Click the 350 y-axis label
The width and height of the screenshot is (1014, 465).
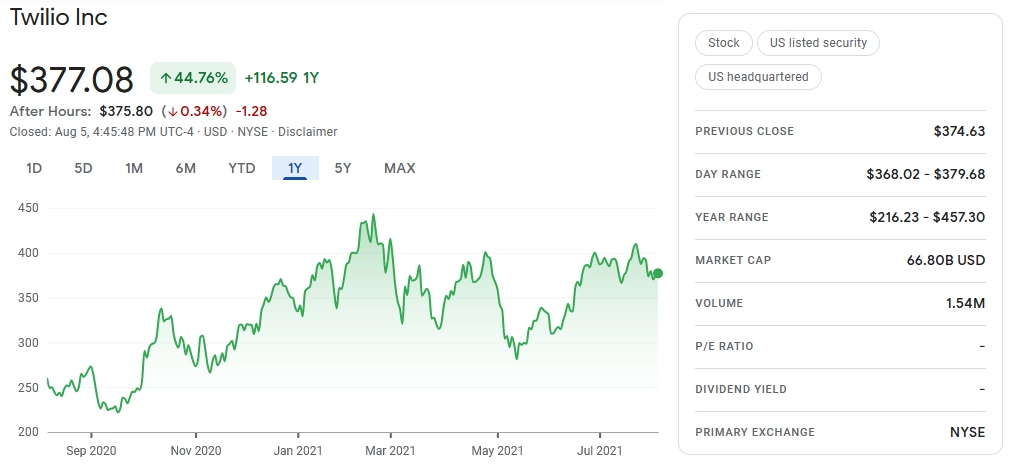(x=28, y=298)
